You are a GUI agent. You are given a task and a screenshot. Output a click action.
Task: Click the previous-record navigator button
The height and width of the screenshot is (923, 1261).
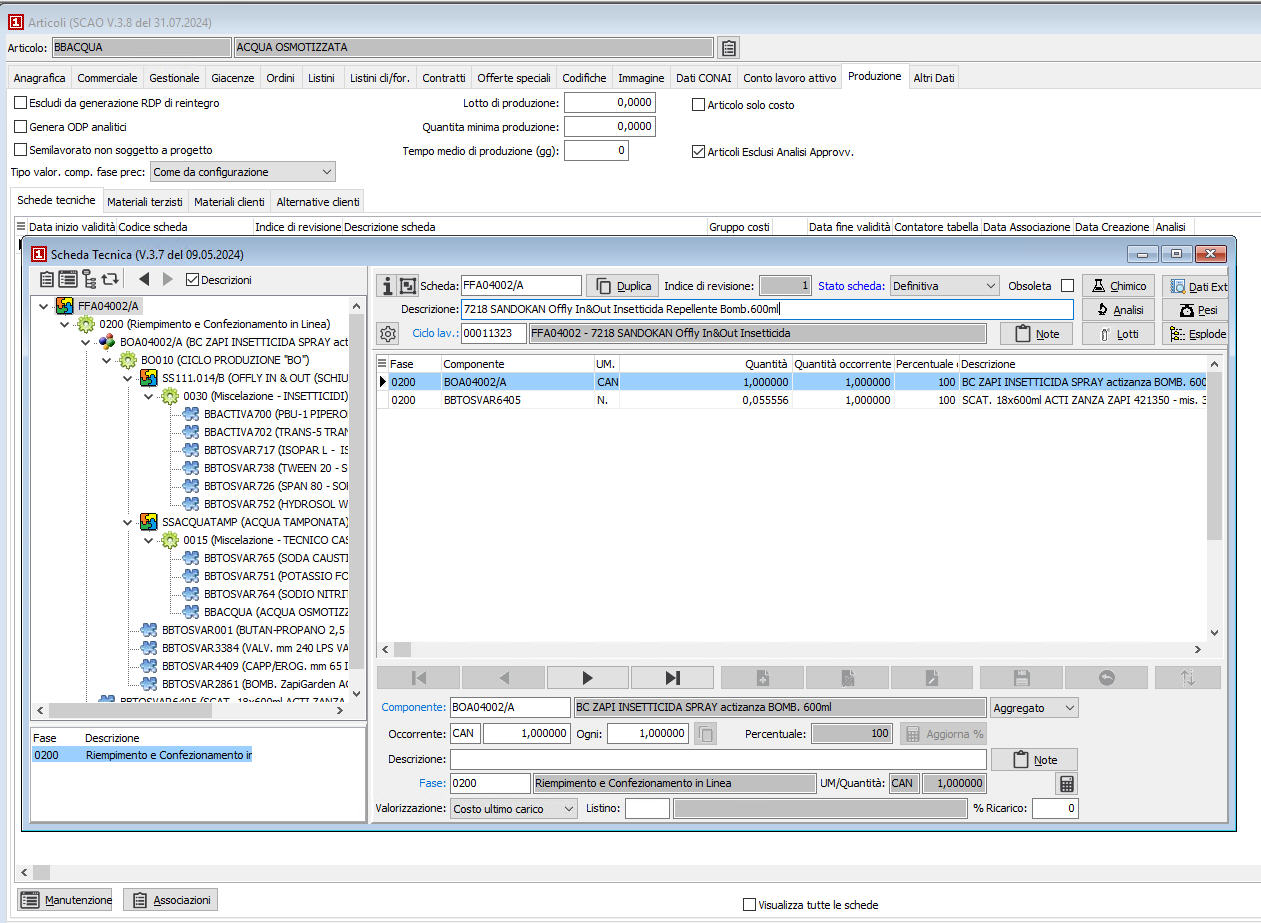tap(504, 678)
